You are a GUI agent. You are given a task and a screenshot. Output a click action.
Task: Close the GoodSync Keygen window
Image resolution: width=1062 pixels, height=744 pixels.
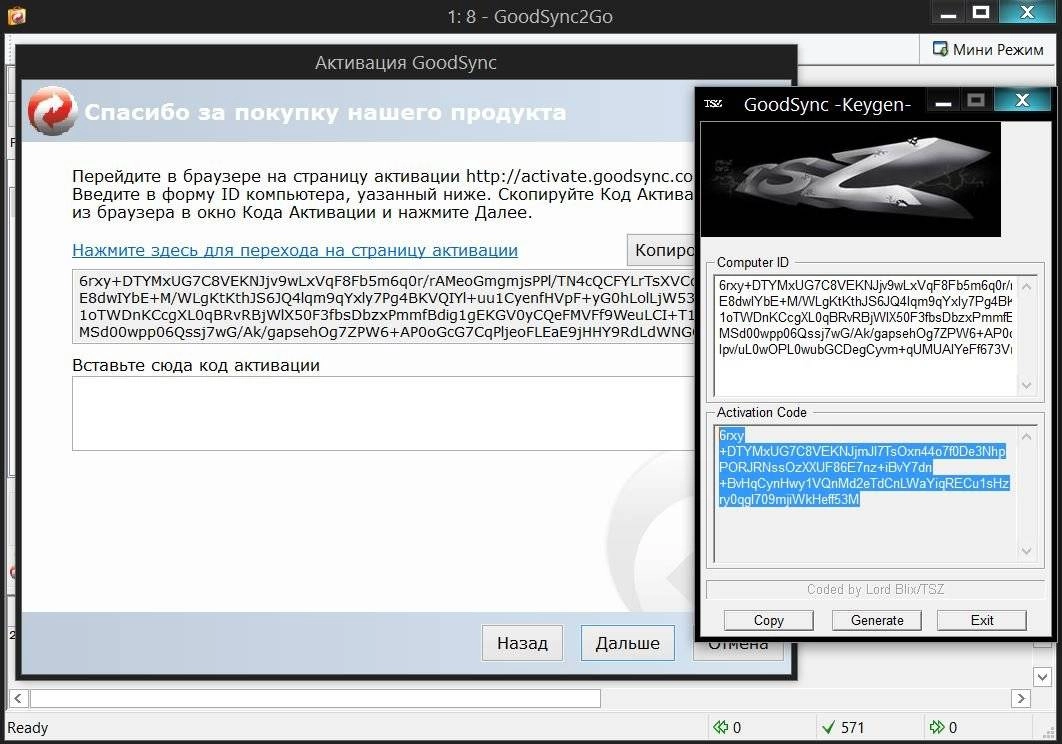point(1023,100)
